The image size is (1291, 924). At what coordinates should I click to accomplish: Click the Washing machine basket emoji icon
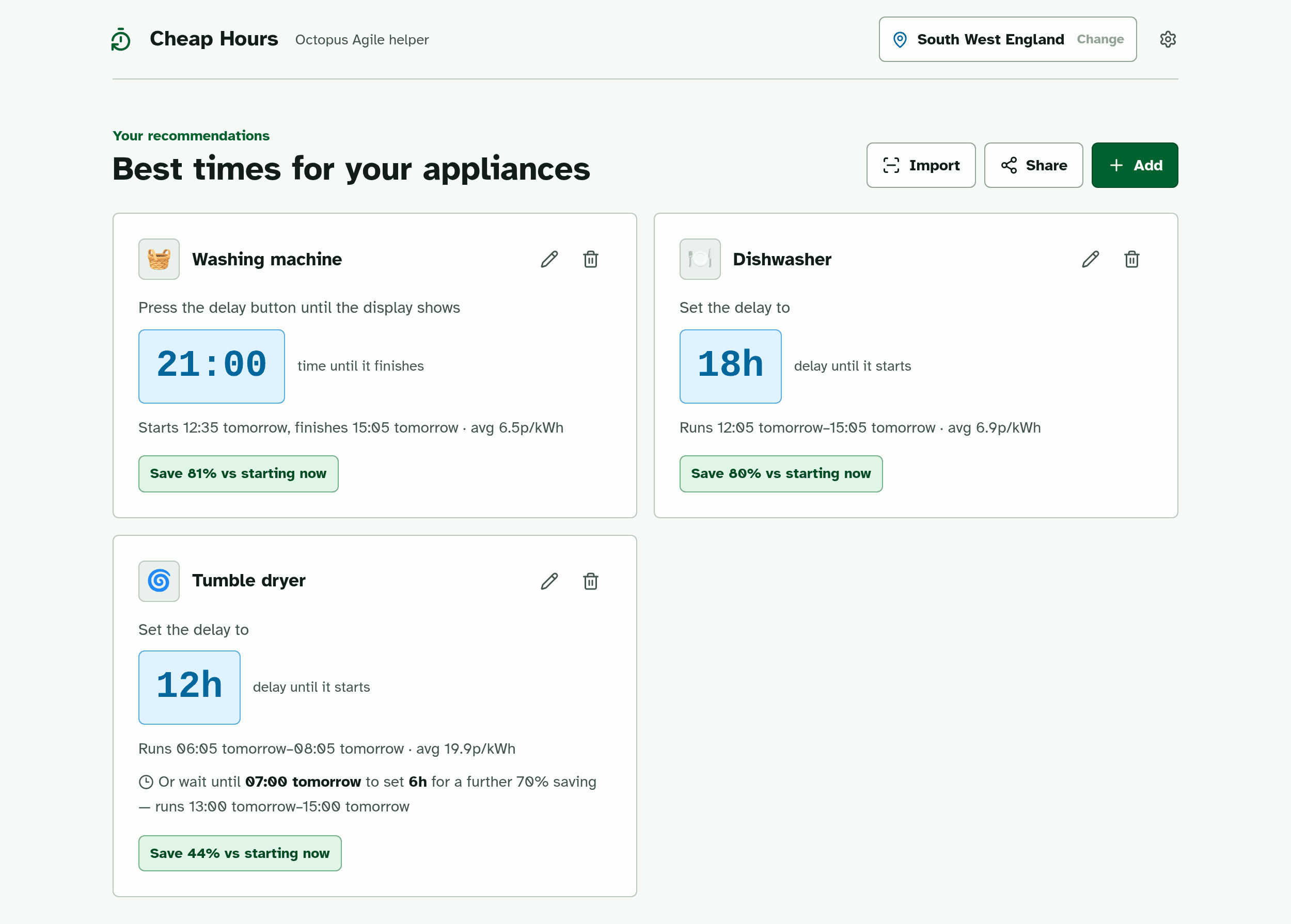pyautogui.click(x=159, y=259)
